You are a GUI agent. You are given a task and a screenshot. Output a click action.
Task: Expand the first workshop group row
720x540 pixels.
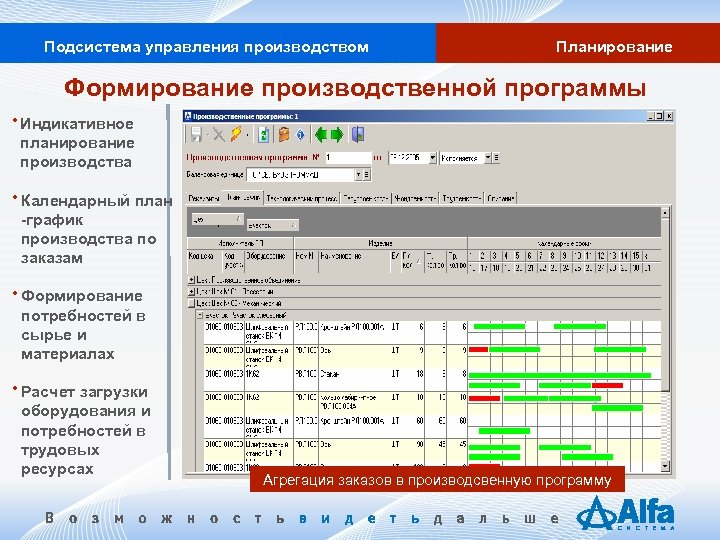[191, 280]
